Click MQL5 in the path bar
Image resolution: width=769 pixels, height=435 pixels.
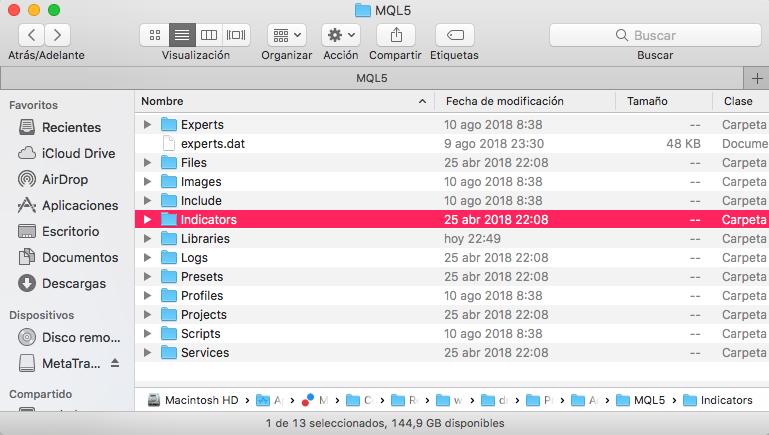click(641, 400)
